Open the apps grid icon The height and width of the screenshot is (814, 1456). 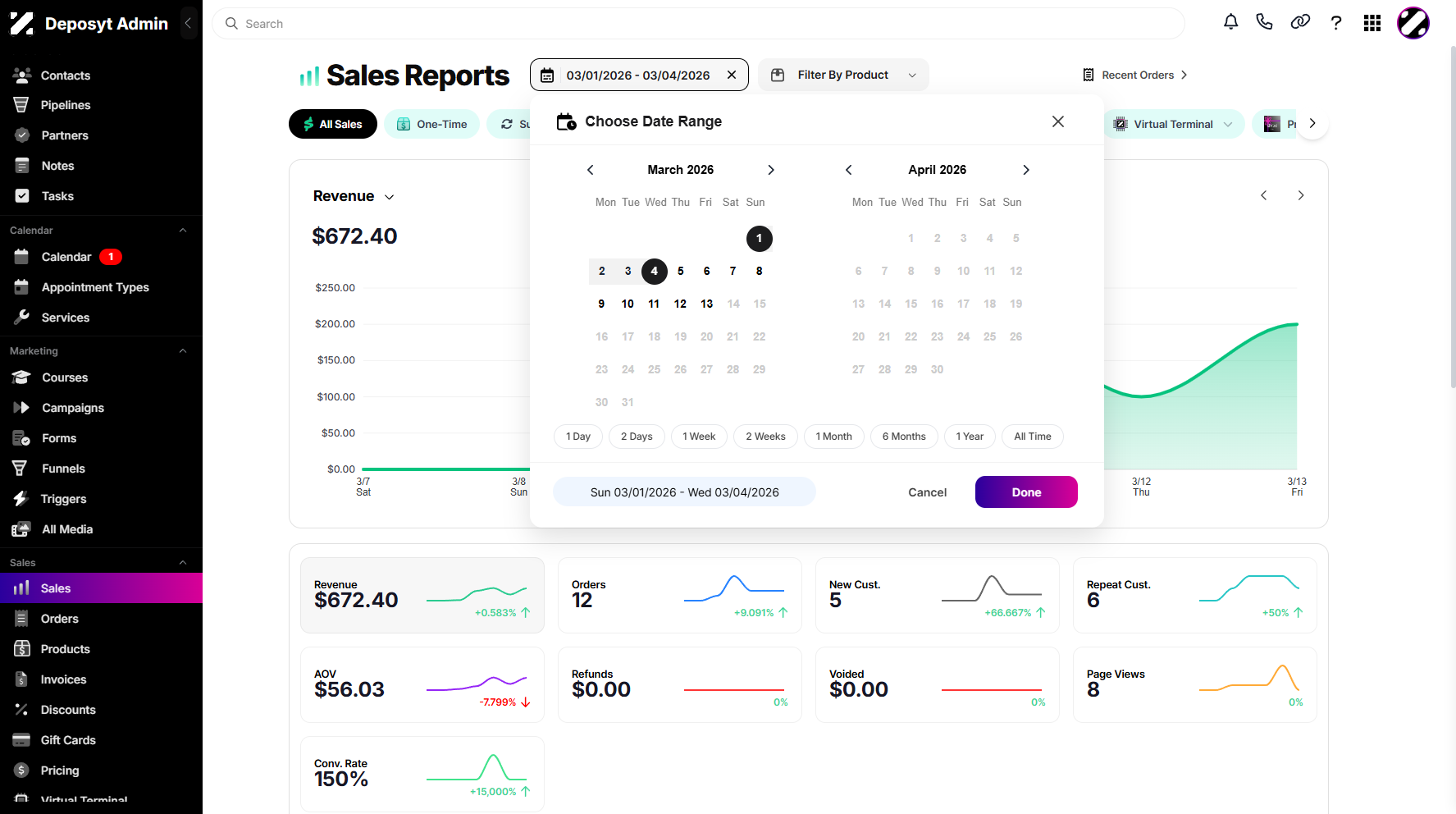pyautogui.click(x=1372, y=23)
